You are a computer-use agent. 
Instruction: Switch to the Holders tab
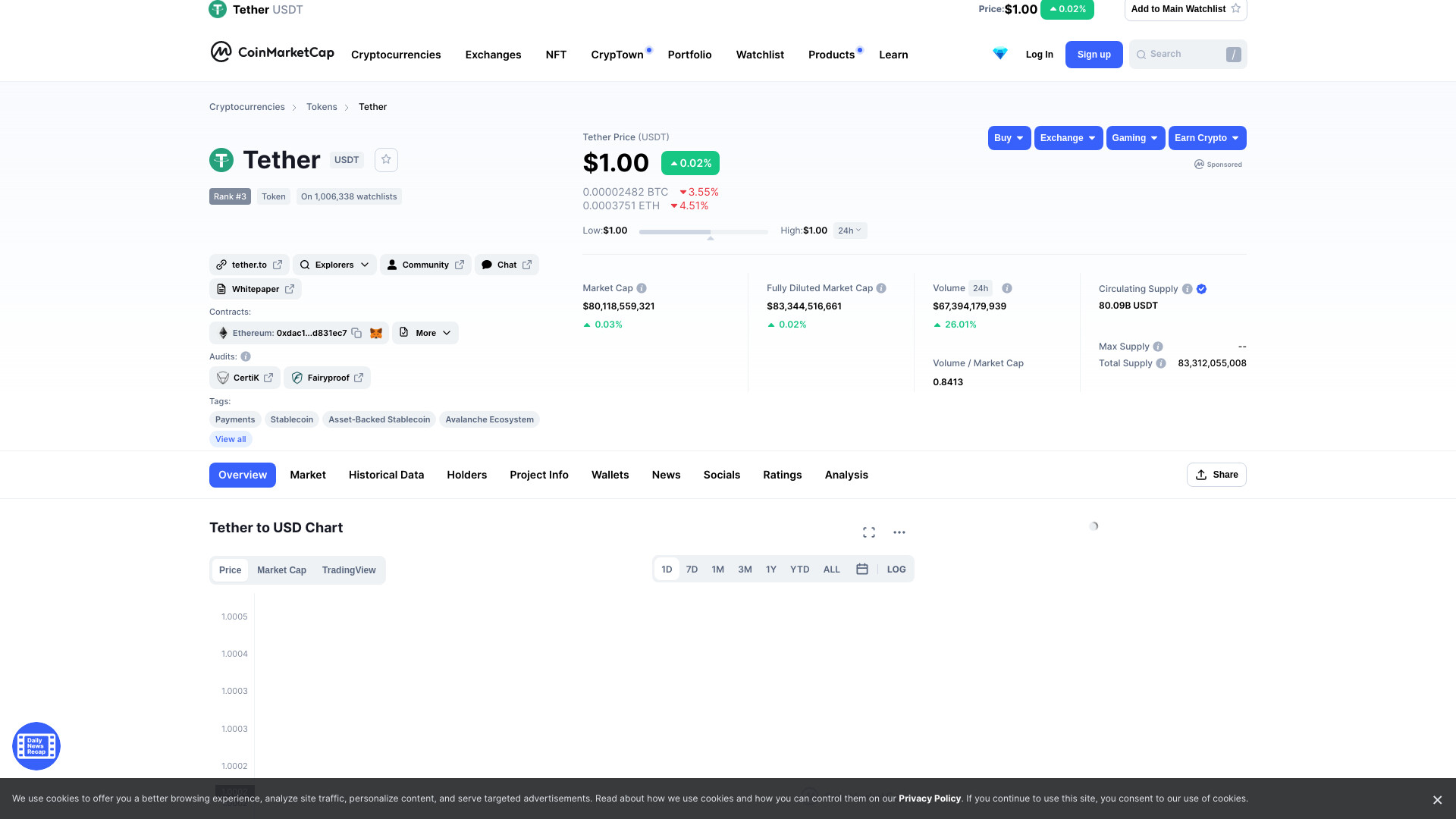pyautogui.click(x=466, y=475)
